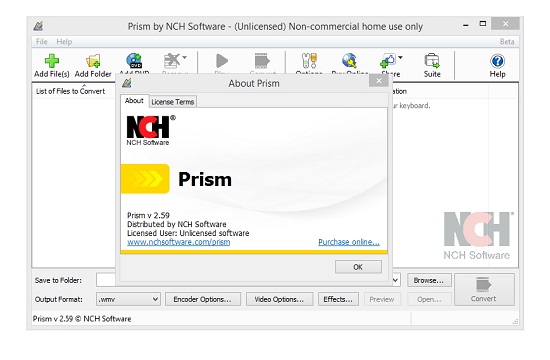Open the Suite toolbar icon
This screenshot has width=550, height=360.
point(432,61)
